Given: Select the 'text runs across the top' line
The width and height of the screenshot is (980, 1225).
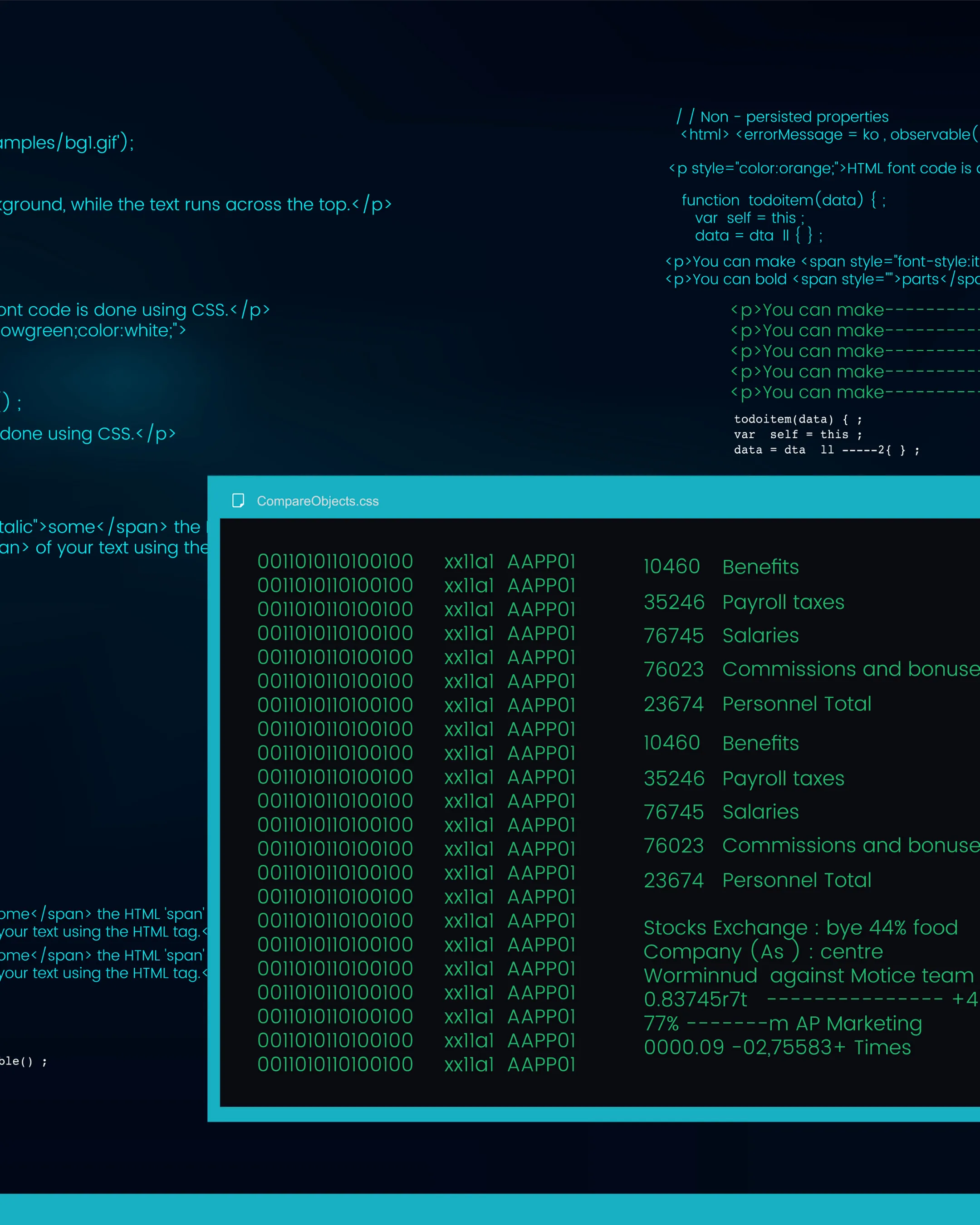Looking at the screenshot, I should (196, 204).
